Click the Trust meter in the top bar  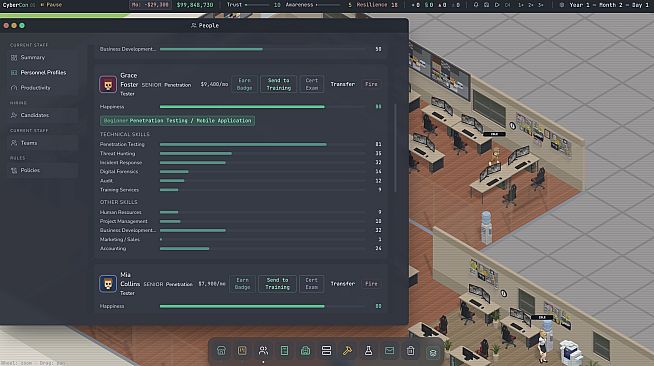(253, 5)
